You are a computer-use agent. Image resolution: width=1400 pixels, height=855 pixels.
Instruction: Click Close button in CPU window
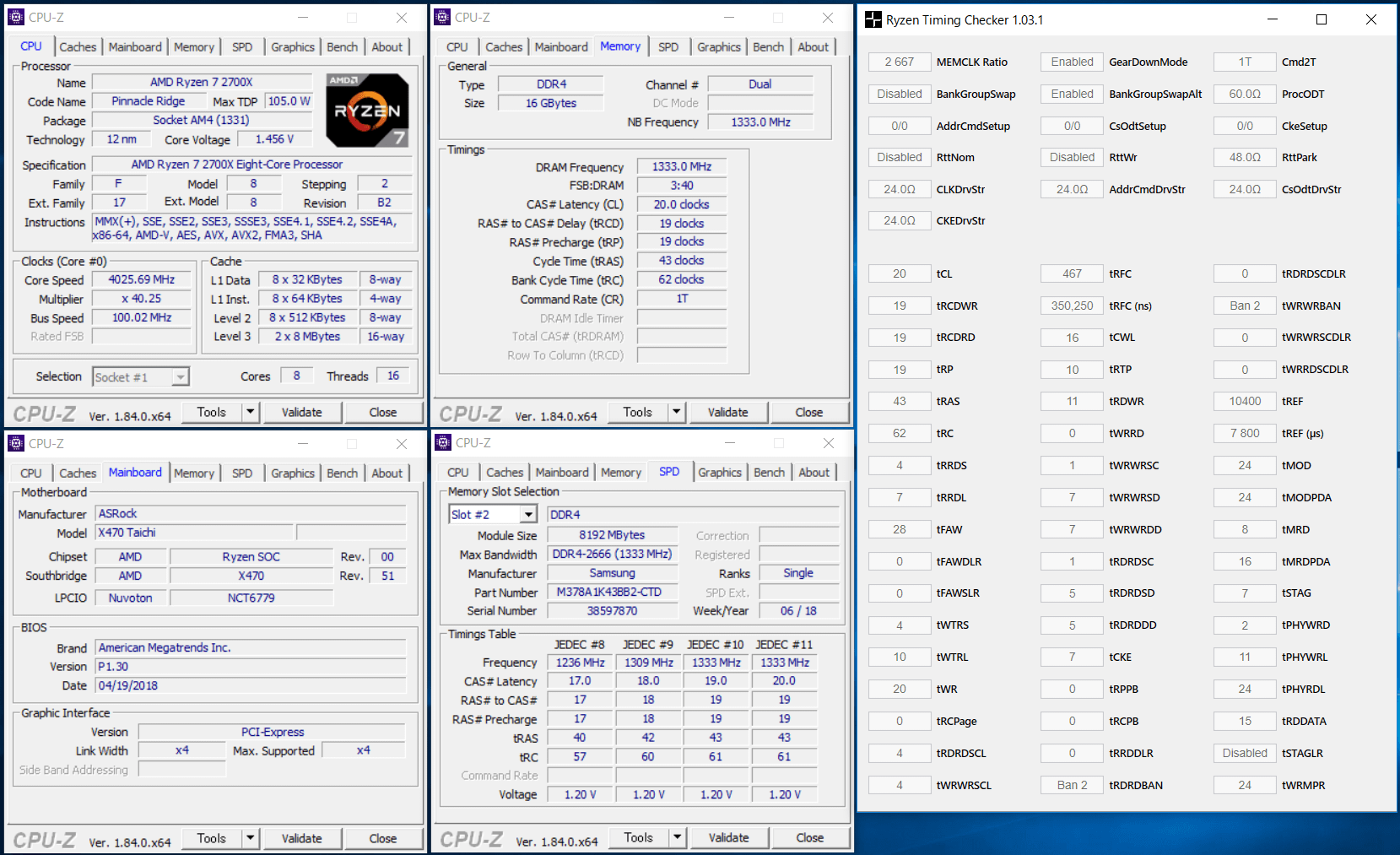point(383,412)
